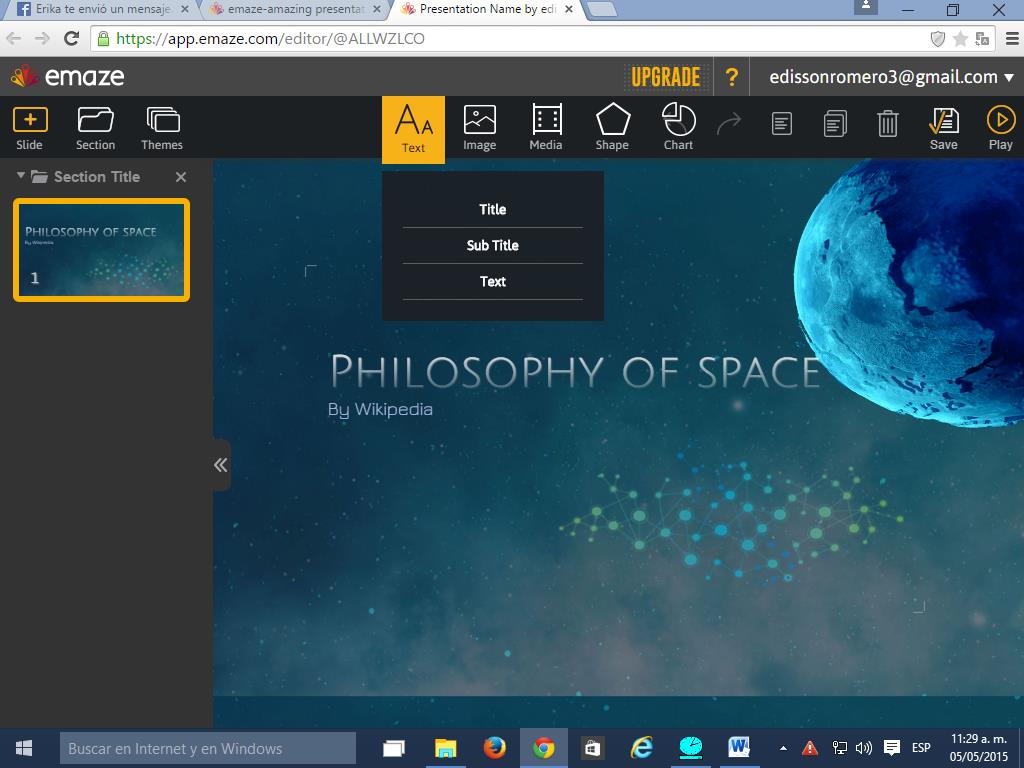Open the Media insert tool
The height and width of the screenshot is (768, 1024).
click(x=546, y=128)
